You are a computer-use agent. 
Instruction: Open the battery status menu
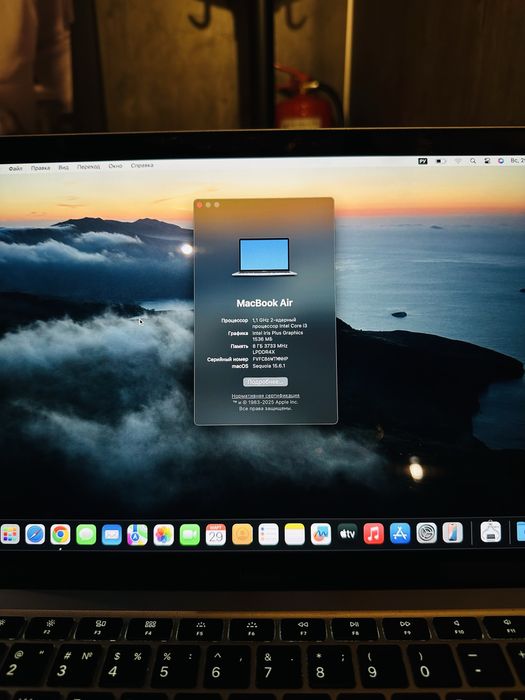[x=441, y=161]
